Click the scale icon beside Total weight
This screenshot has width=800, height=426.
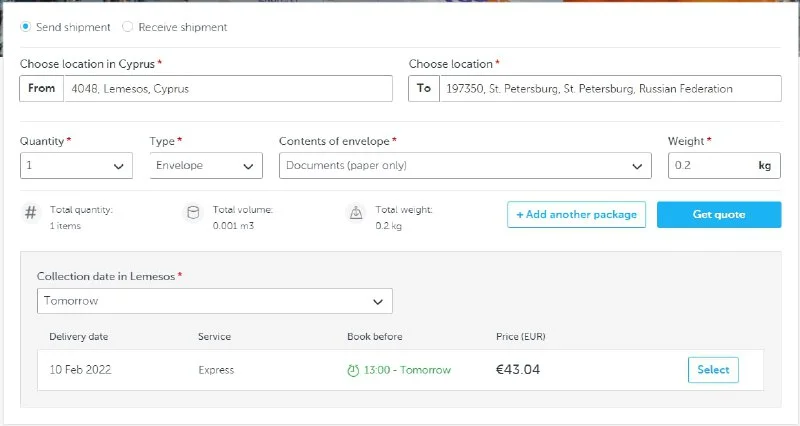coord(355,213)
